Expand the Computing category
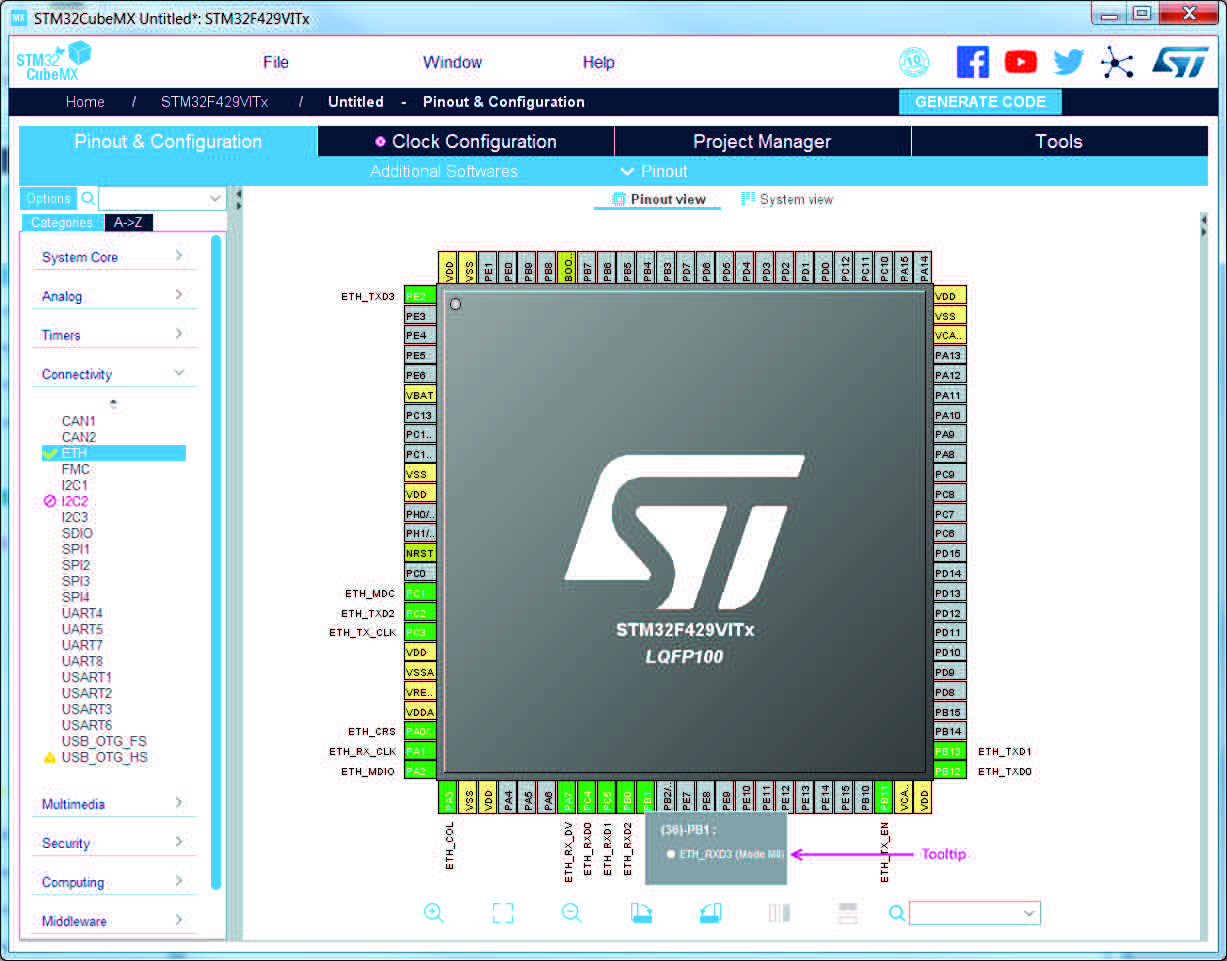The height and width of the screenshot is (961, 1227). [x=112, y=882]
